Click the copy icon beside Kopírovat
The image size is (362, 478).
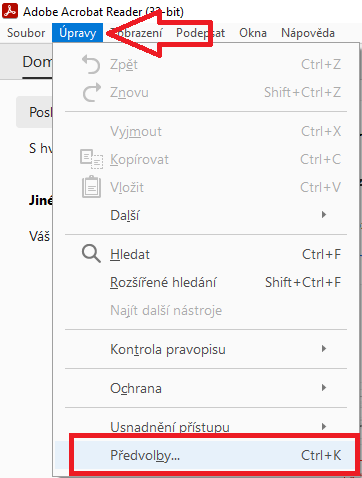pos(91,159)
